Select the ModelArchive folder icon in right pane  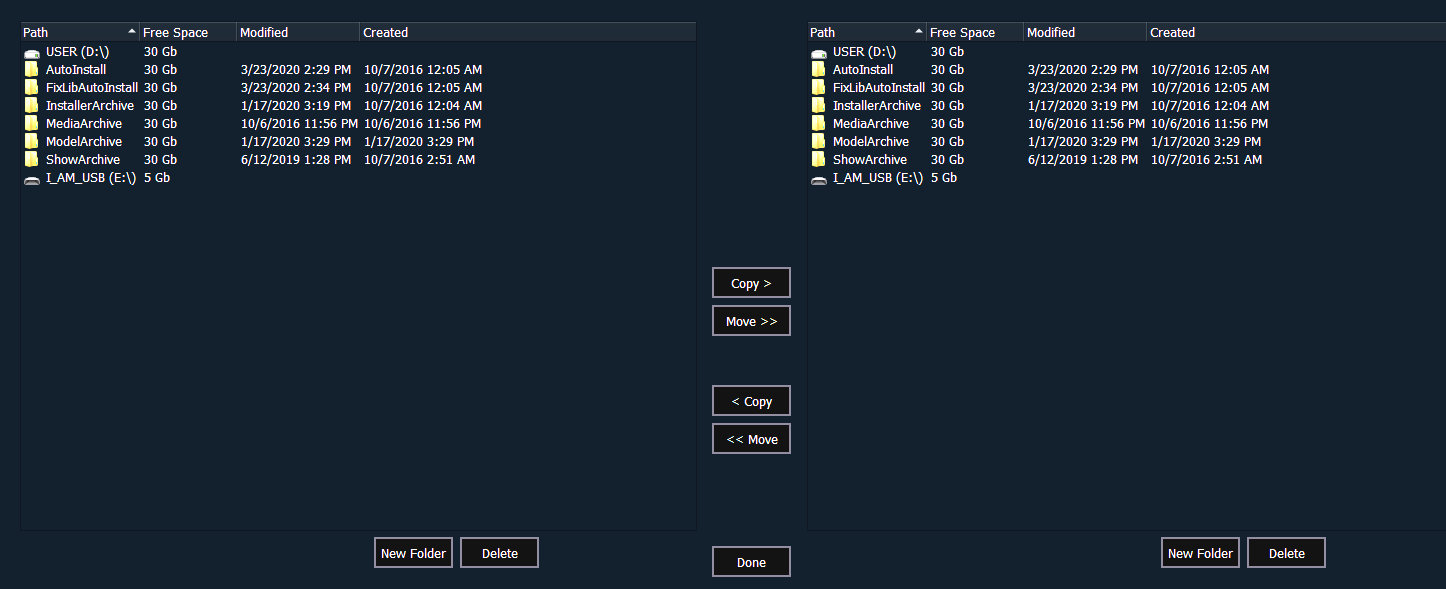[x=818, y=141]
